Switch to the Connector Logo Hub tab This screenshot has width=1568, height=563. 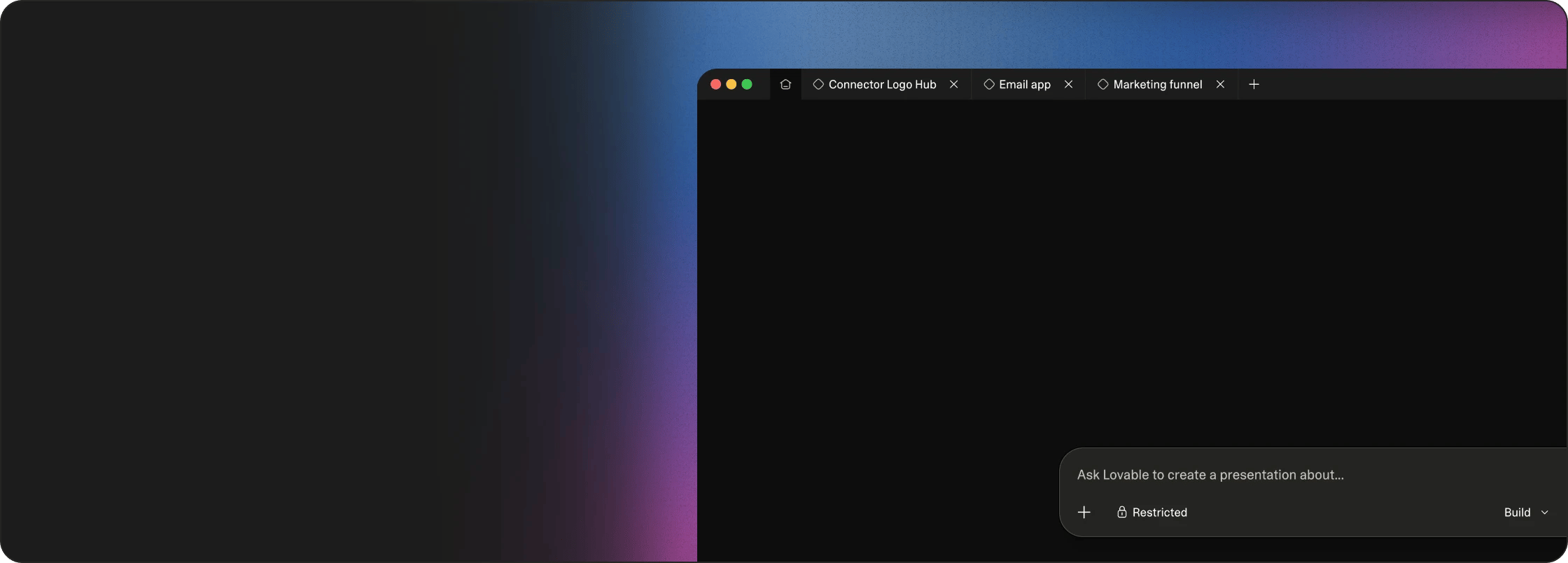tap(881, 85)
